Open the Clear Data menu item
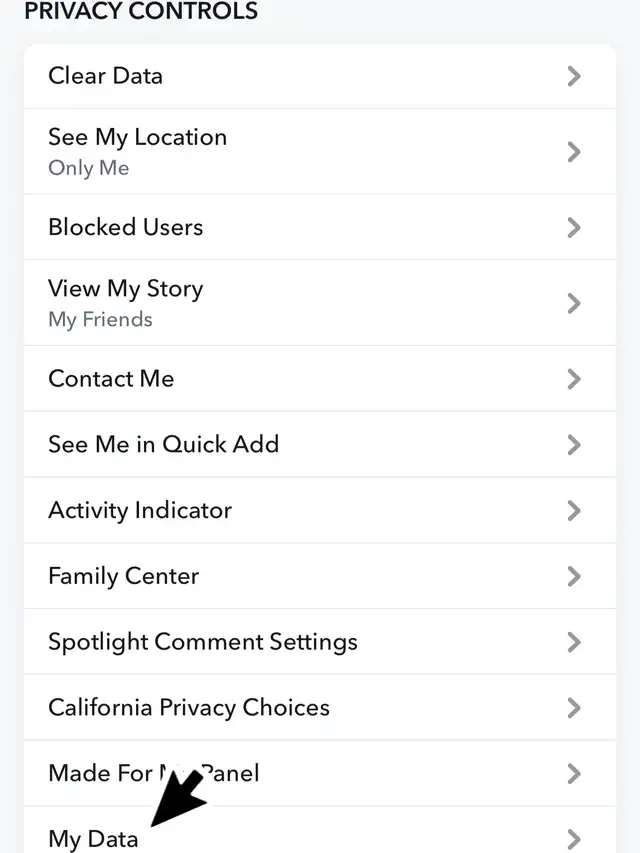Viewport: 640px width, 853px height. coord(105,76)
